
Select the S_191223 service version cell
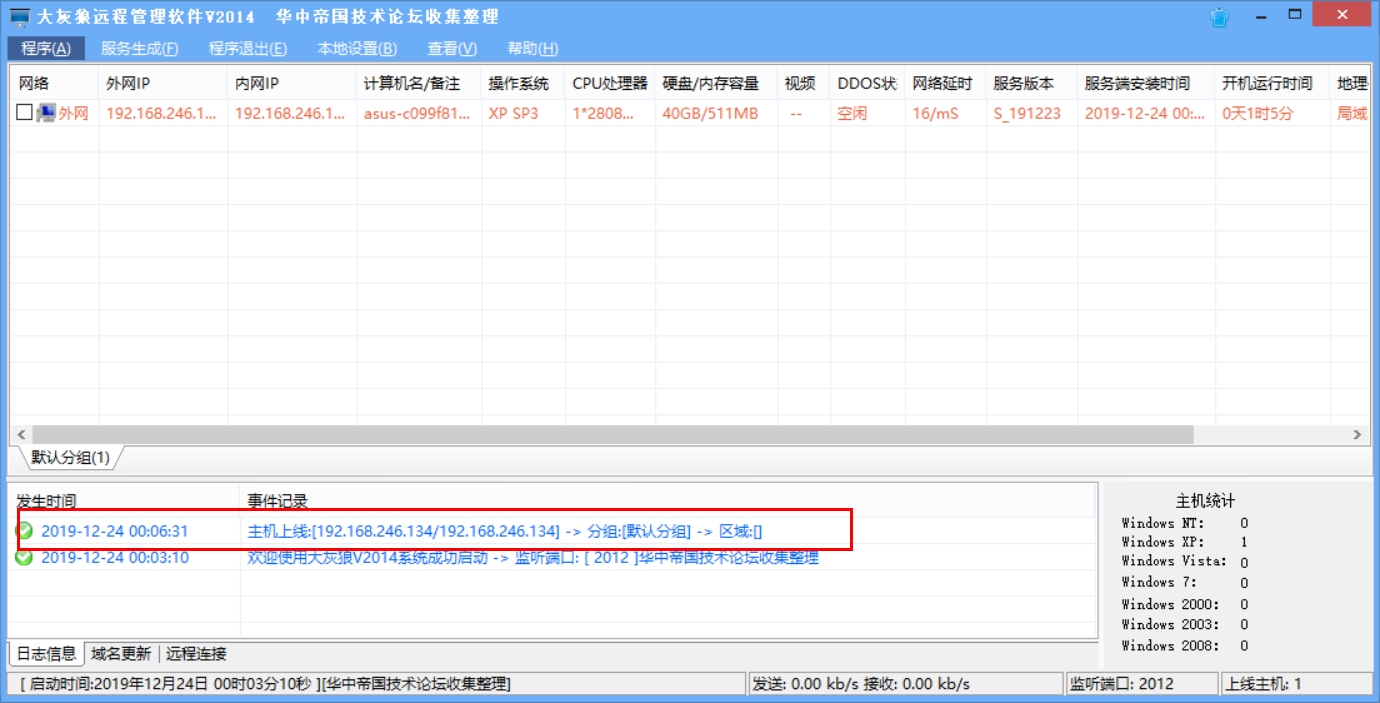1027,113
